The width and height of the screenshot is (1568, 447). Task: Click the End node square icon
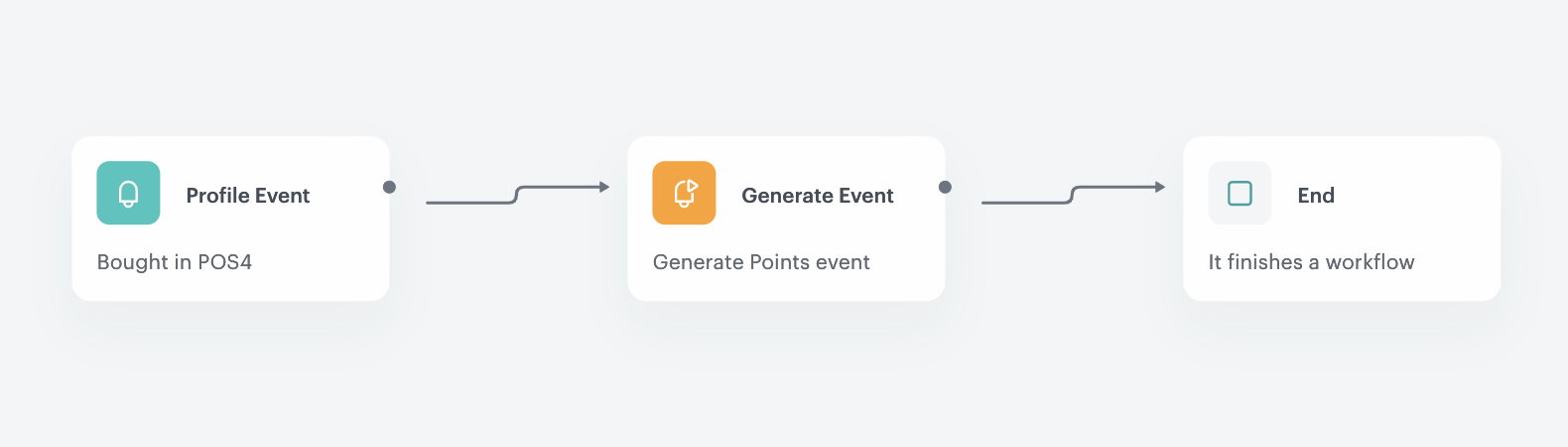(x=1240, y=193)
